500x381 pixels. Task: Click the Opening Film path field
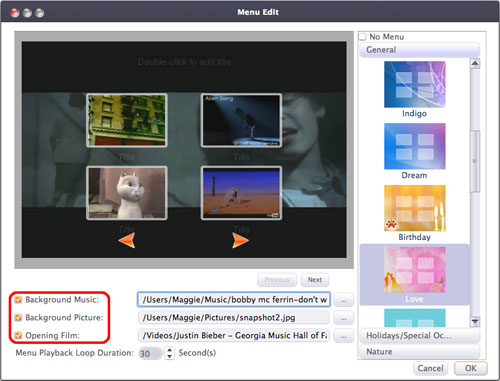coord(234,335)
